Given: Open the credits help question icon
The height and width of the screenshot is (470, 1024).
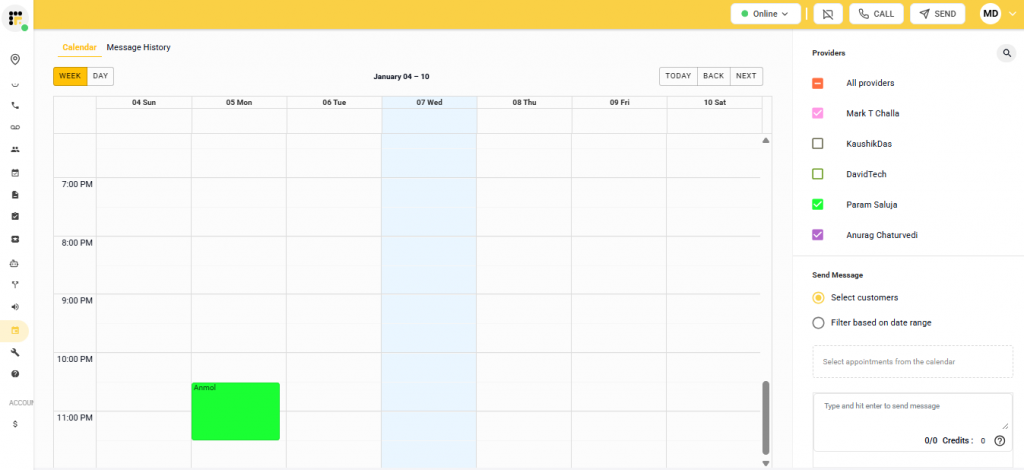Looking at the screenshot, I should [999, 441].
